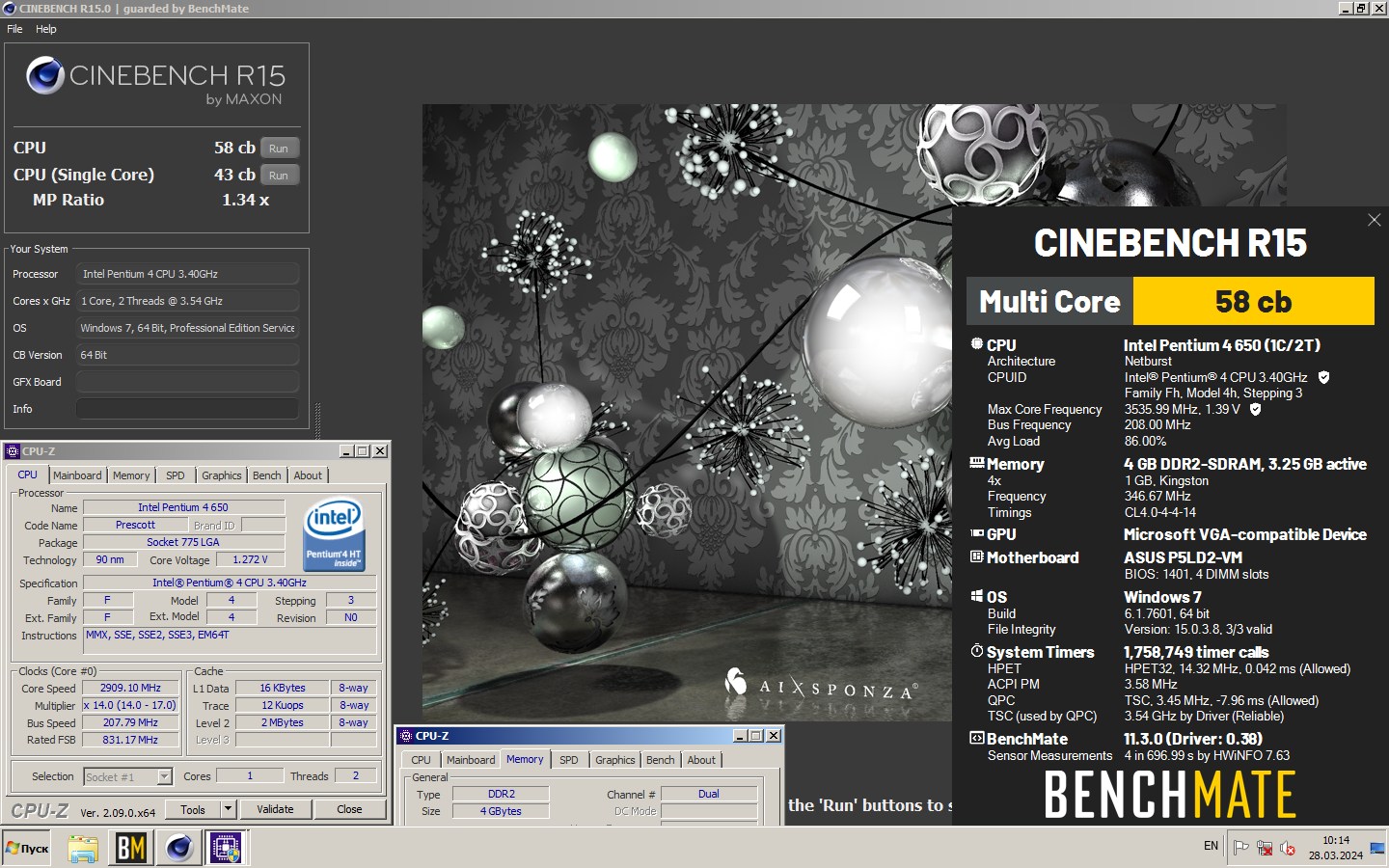Click the Windows logo icon beside OS heading
1389x868 pixels.
coord(976,596)
